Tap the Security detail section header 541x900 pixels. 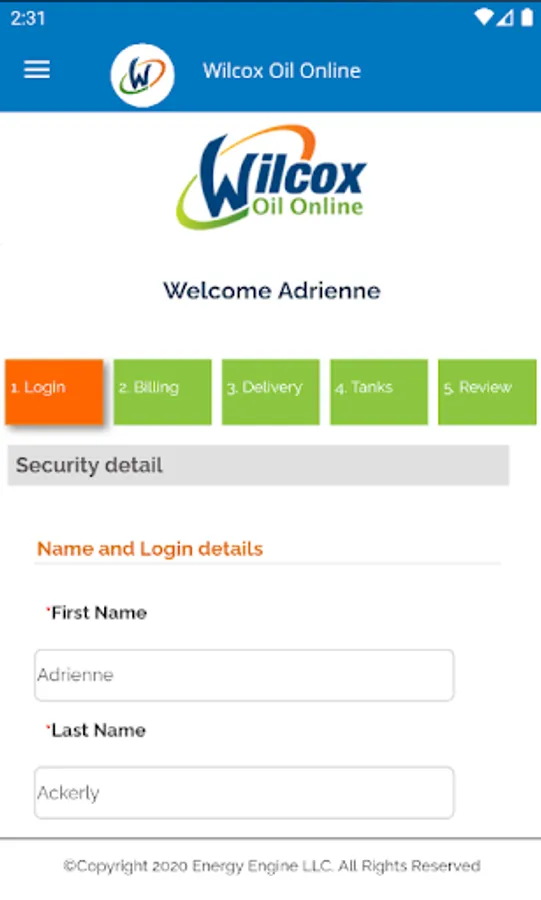tap(258, 465)
